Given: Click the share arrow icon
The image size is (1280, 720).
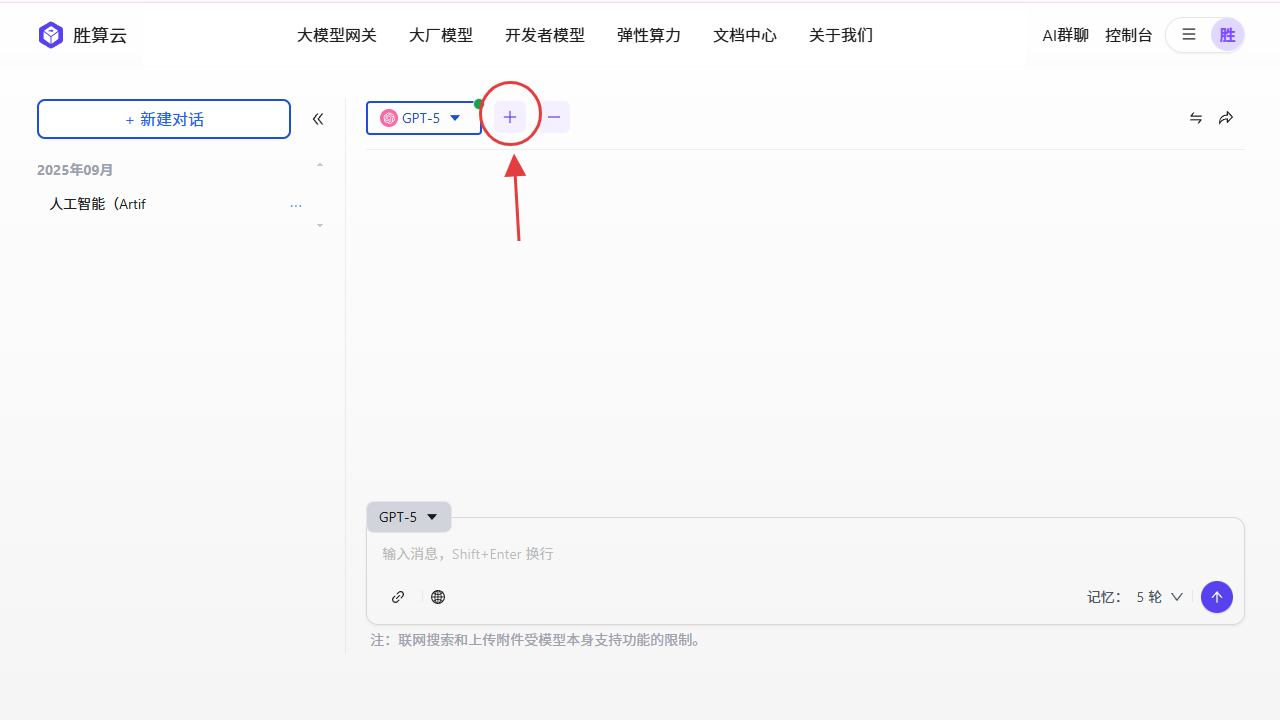Looking at the screenshot, I should [1226, 118].
